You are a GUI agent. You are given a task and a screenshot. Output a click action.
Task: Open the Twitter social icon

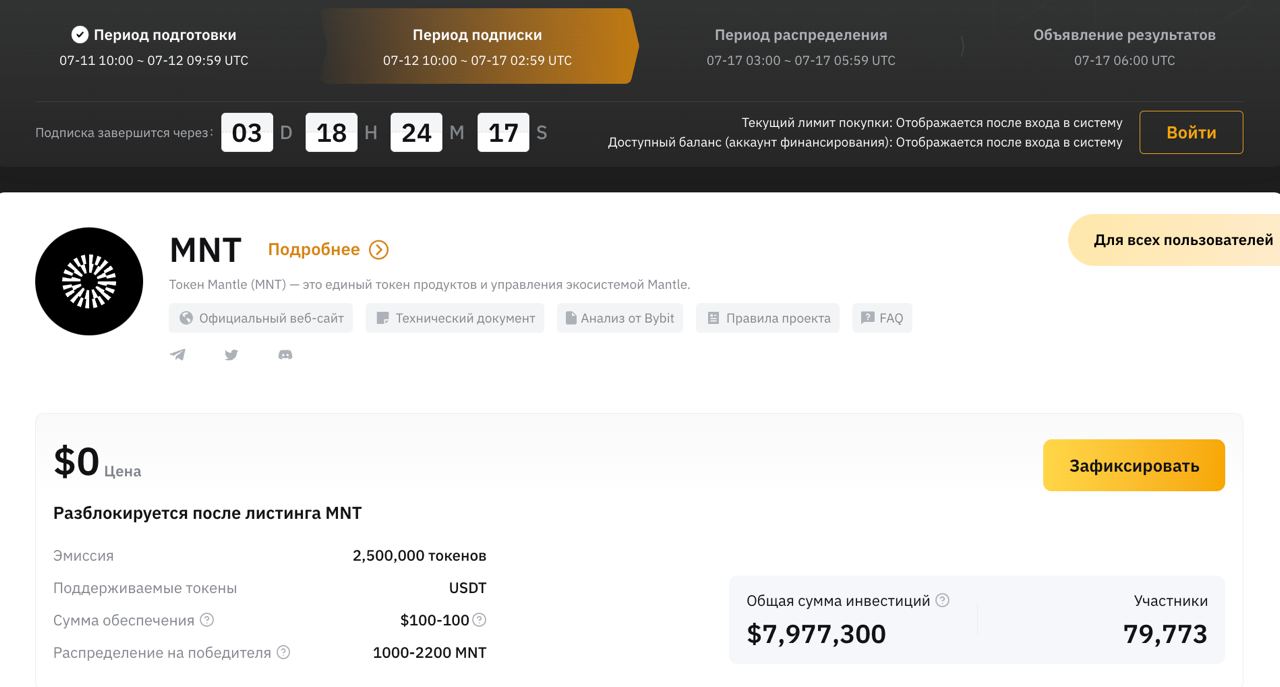pos(231,355)
